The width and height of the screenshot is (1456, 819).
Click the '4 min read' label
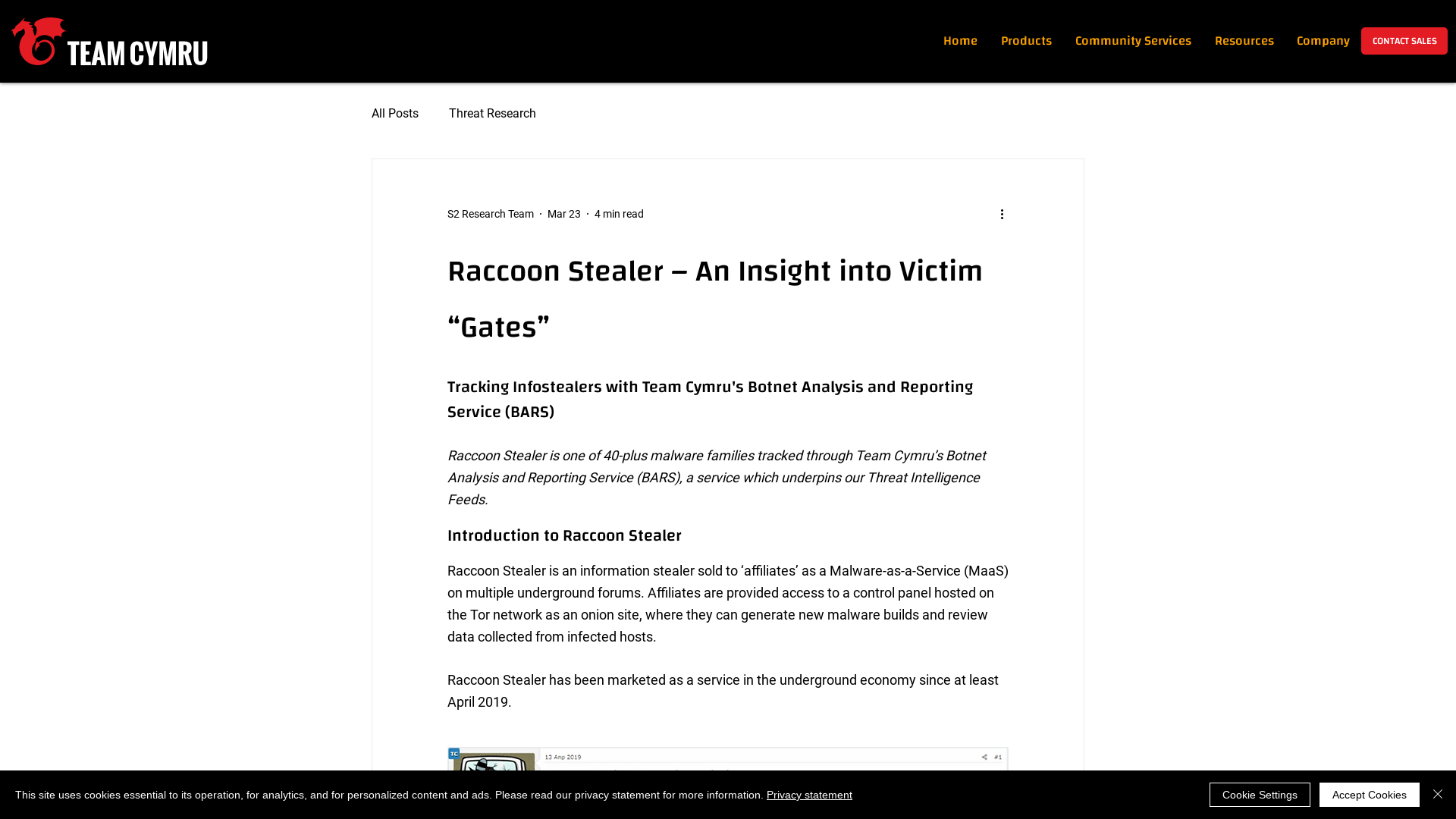[619, 214]
